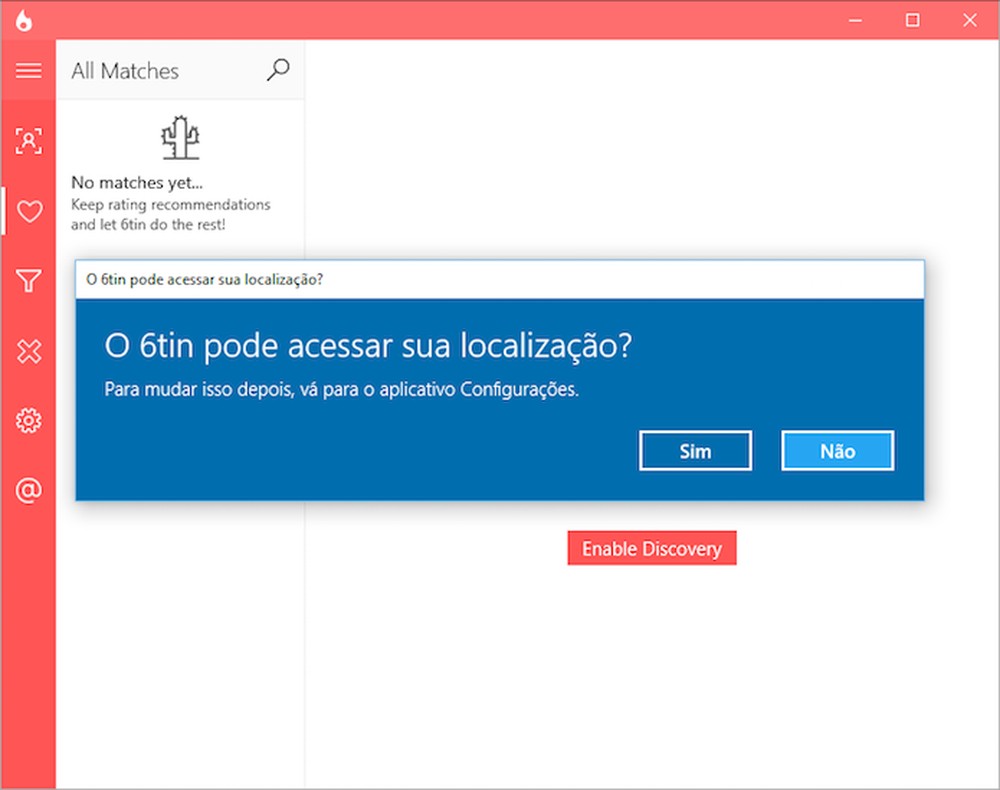1000x790 pixels.
Task: Close the 6tin window
Action: [970, 20]
